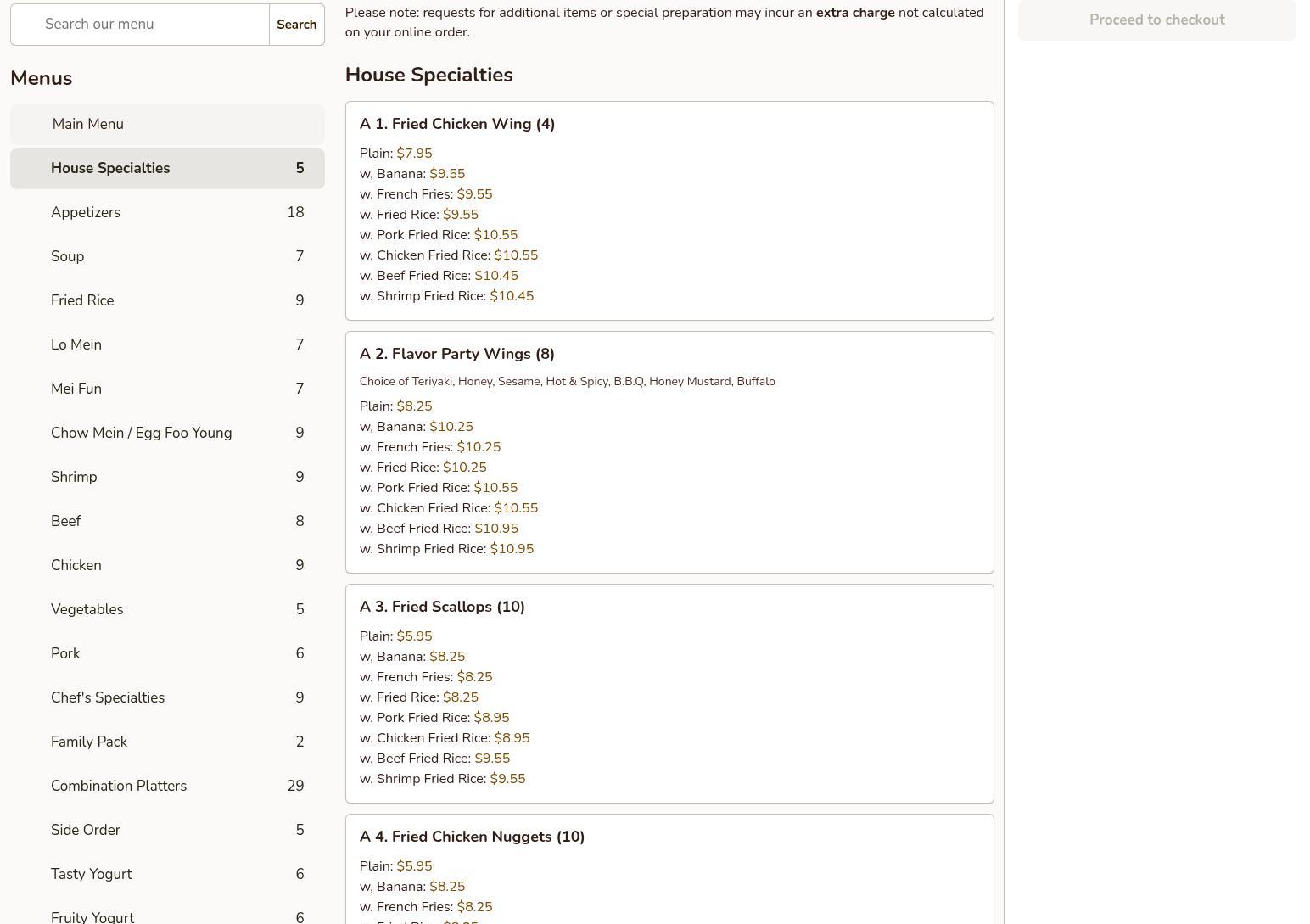Open A 3. Fried Scallops item card
The height and width of the screenshot is (924, 1310).
click(442, 608)
